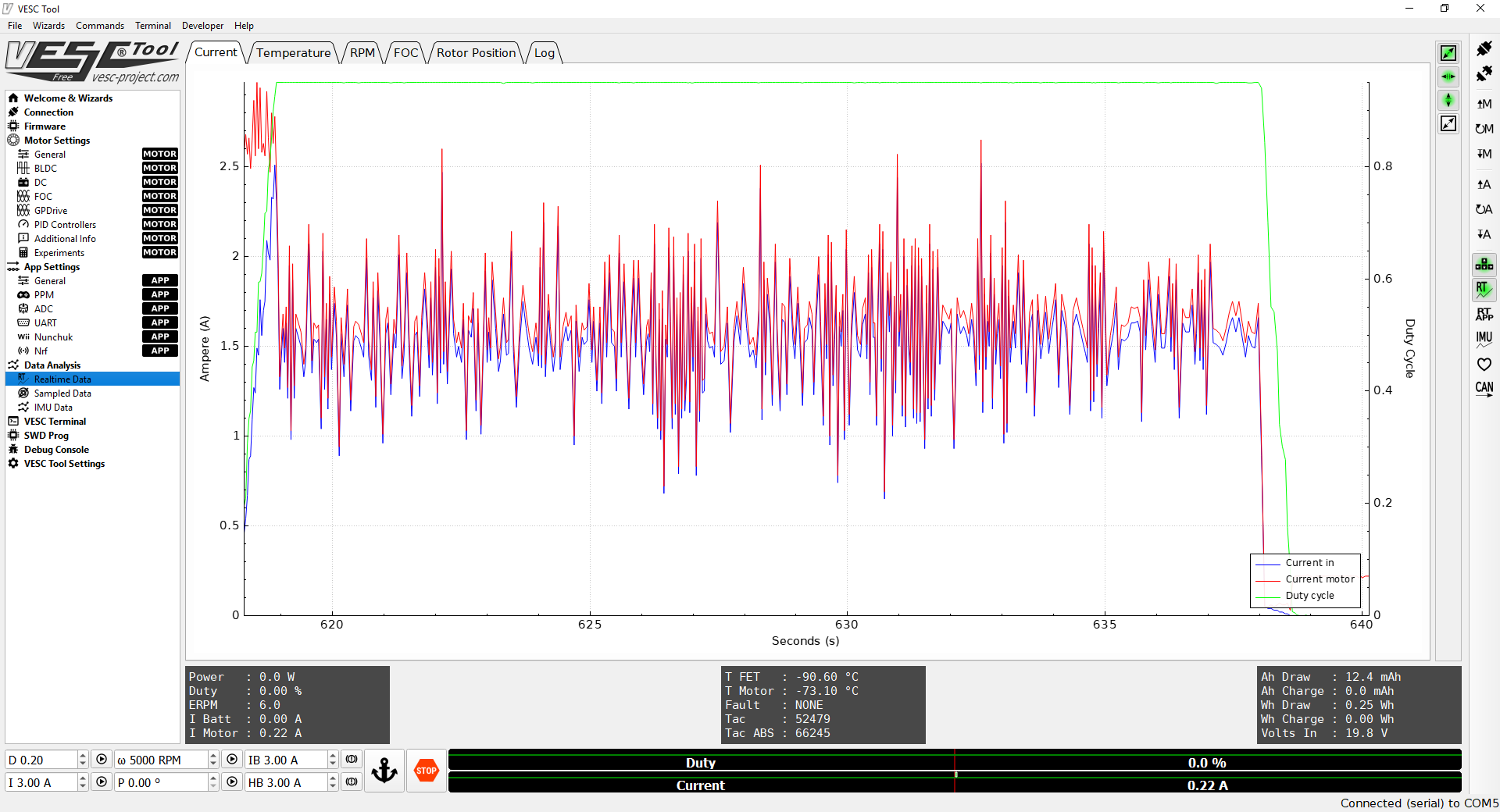Open the Firmware page
The width and height of the screenshot is (1500, 812).
coord(45,126)
